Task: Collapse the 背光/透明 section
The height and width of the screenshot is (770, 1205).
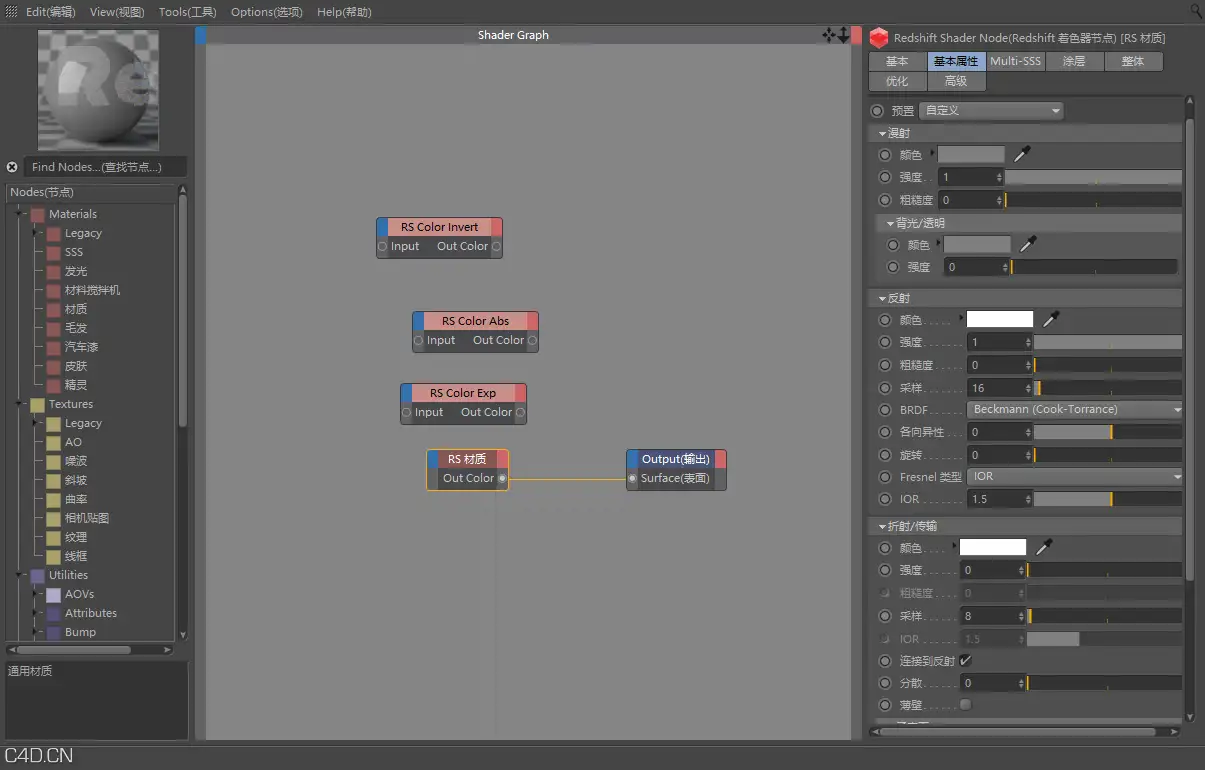Action: 891,223
